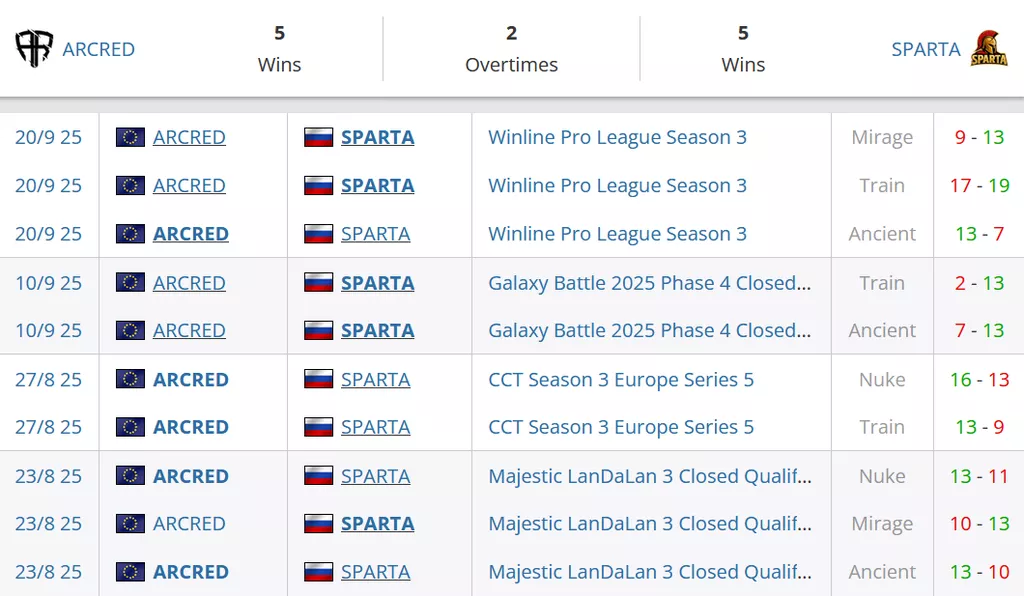This screenshot has width=1024, height=596.
Task: Click bold SPARTA in the 17 - 19 Train row
Action: pos(377,185)
